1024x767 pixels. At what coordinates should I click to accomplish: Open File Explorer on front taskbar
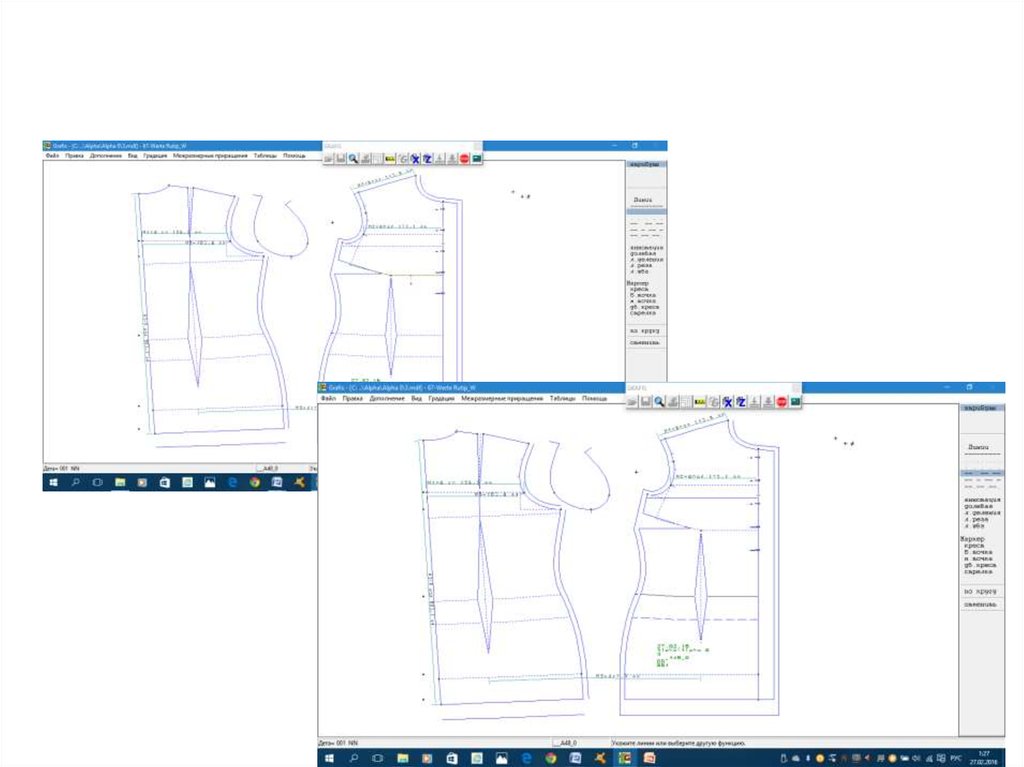(x=403, y=758)
